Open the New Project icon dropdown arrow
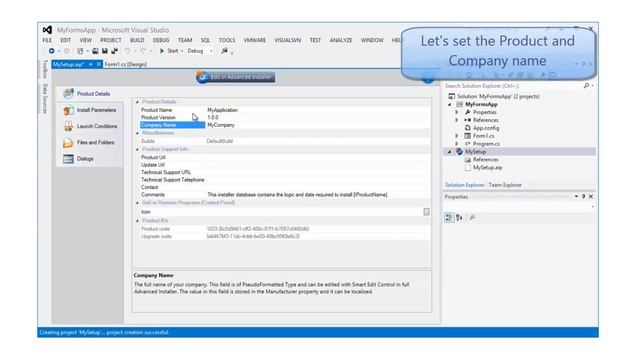Viewport: 640px width, 360px height. point(87,51)
